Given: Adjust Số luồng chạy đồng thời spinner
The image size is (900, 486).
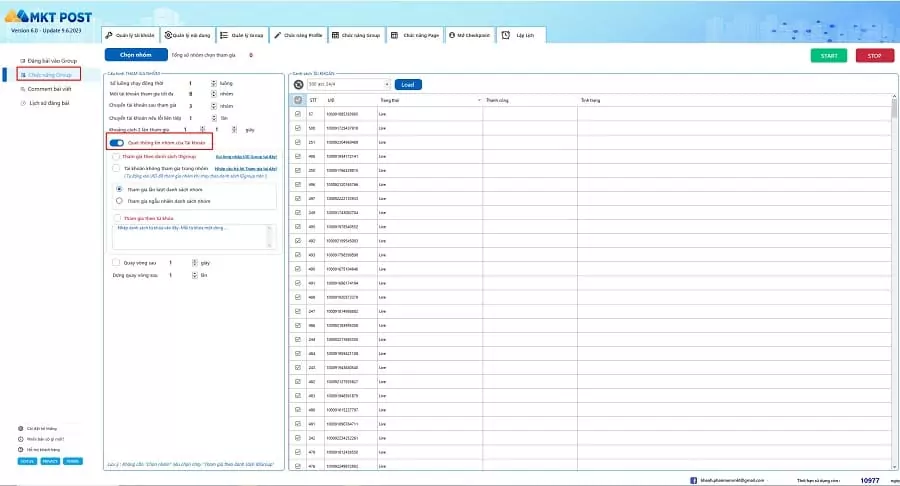Looking at the screenshot, I should pyautogui.click(x=214, y=83).
